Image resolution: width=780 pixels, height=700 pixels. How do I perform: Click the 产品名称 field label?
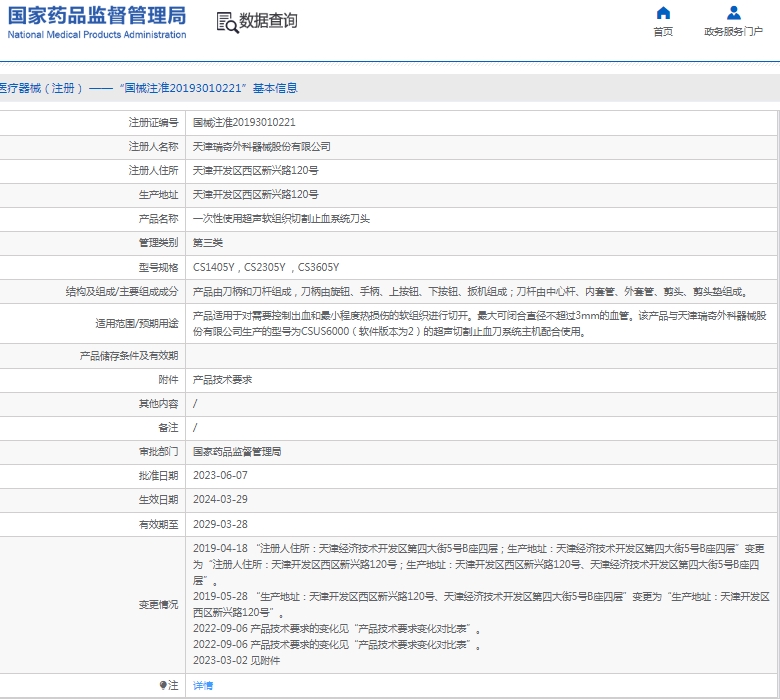pyautogui.click(x=158, y=219)
